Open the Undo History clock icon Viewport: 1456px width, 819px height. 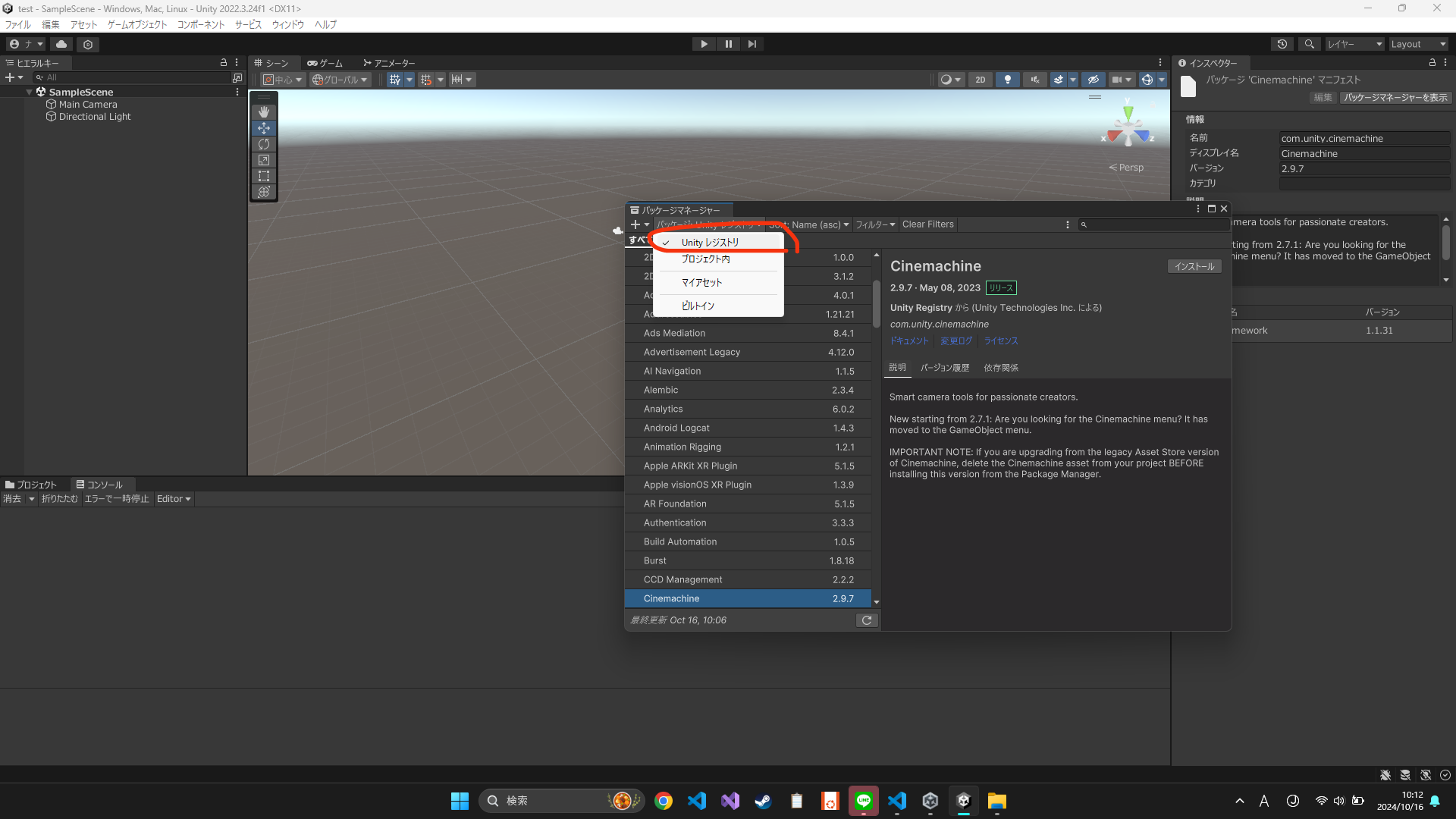tap(1282, 44)
